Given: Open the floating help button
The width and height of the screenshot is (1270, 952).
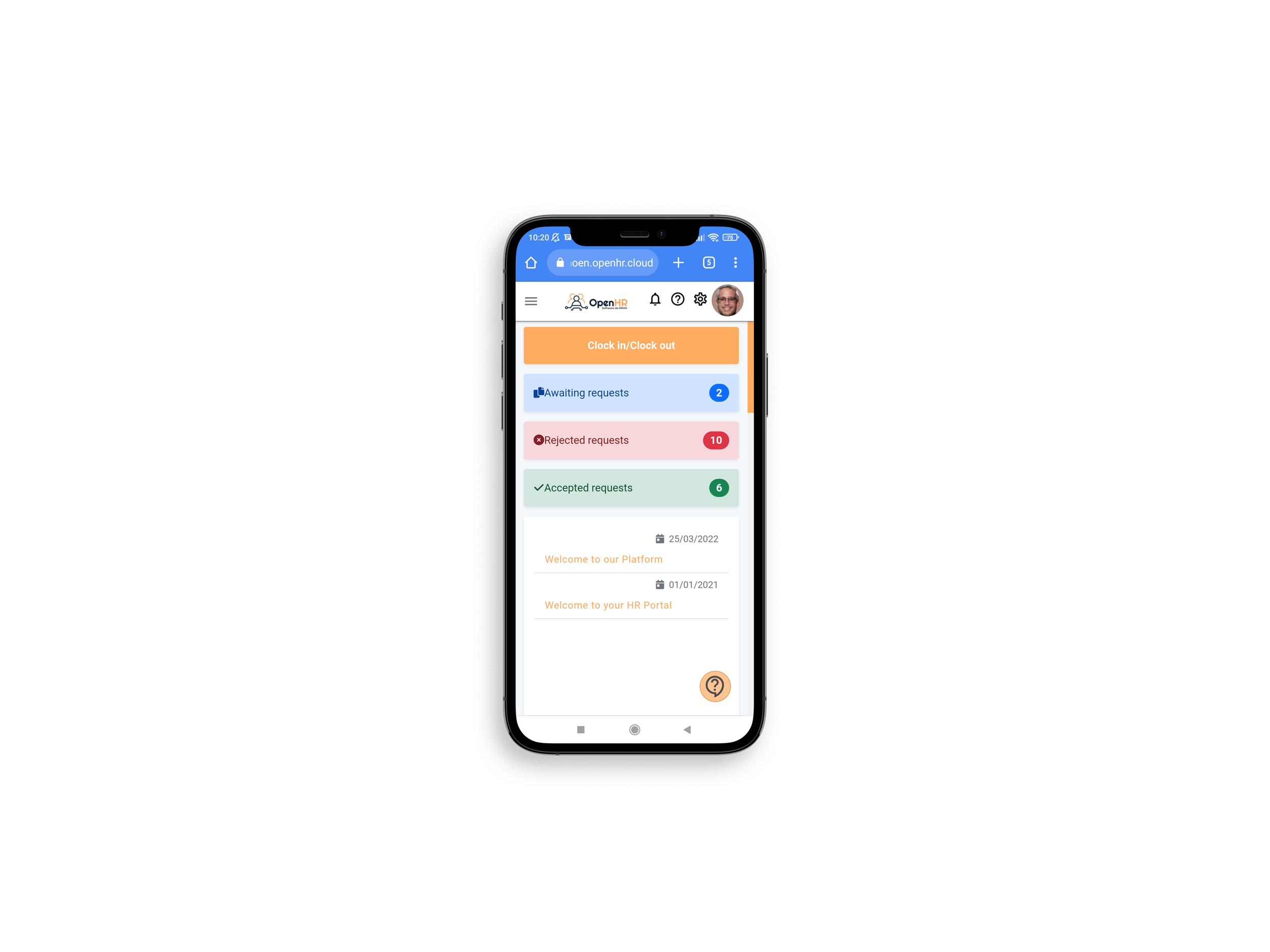Looking at the screenshot, I should (x=716, y=686).
